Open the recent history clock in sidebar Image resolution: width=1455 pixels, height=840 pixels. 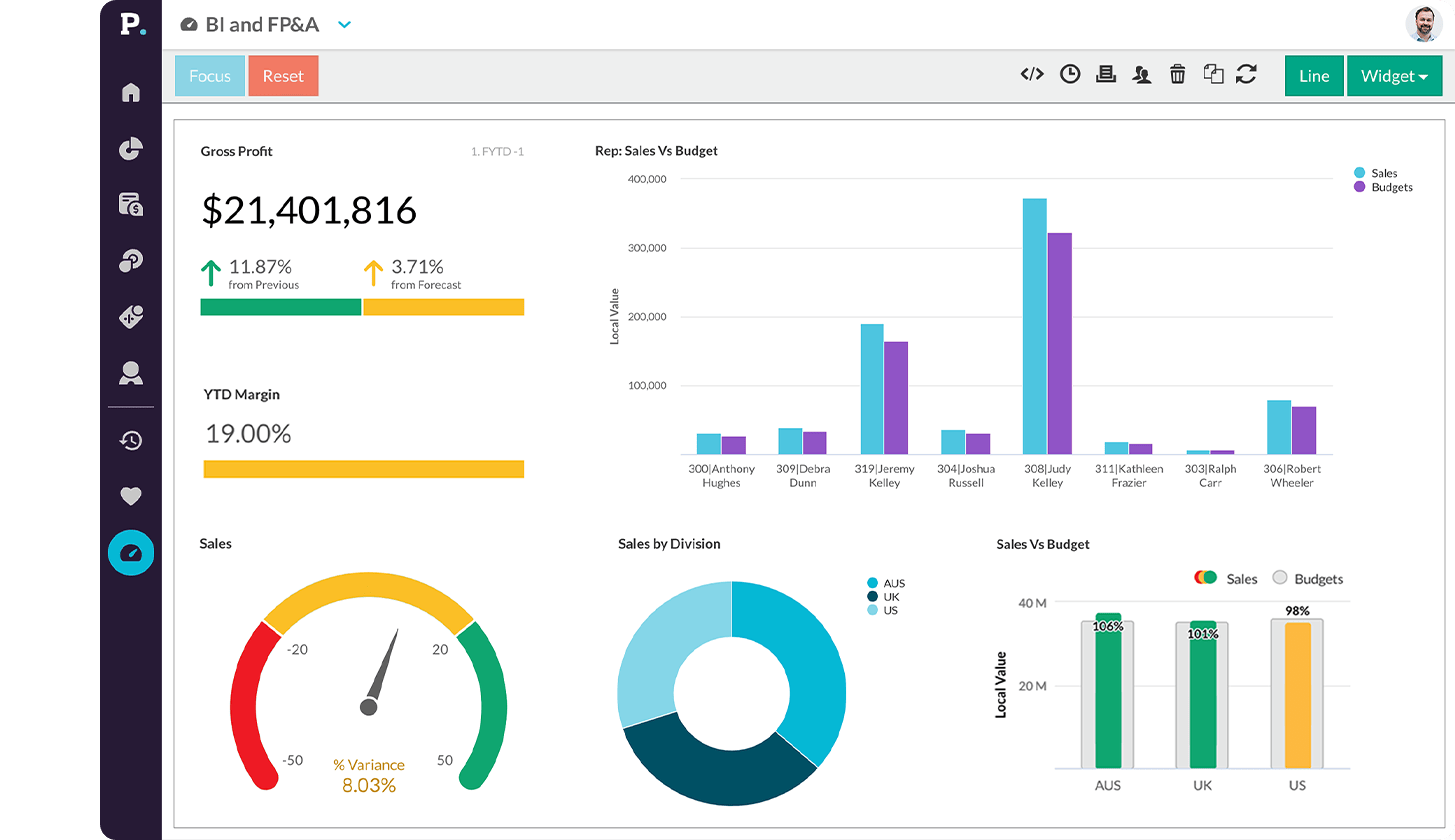(x=131, y=440)
